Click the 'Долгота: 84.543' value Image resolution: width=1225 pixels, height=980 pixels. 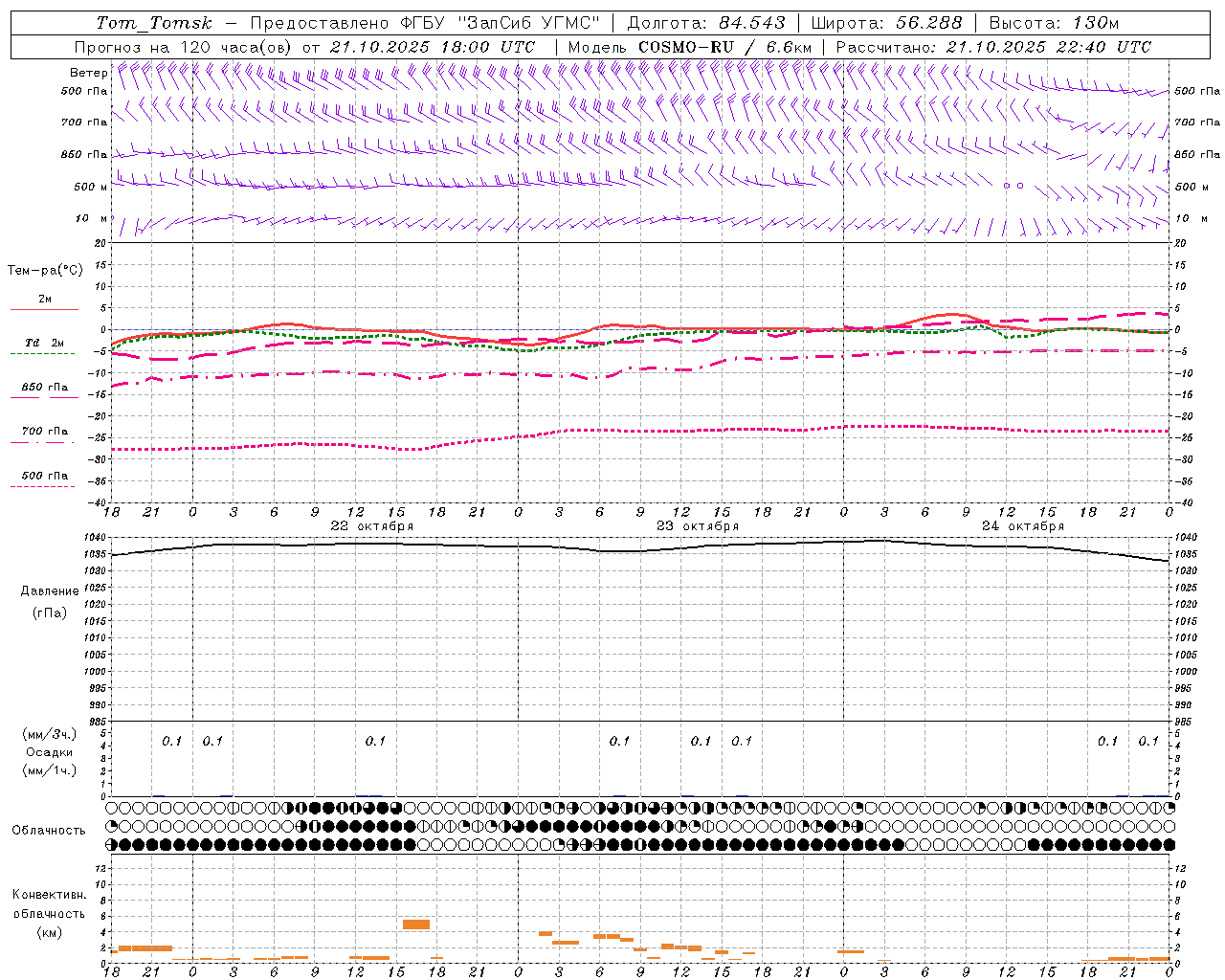pos(706,23)
